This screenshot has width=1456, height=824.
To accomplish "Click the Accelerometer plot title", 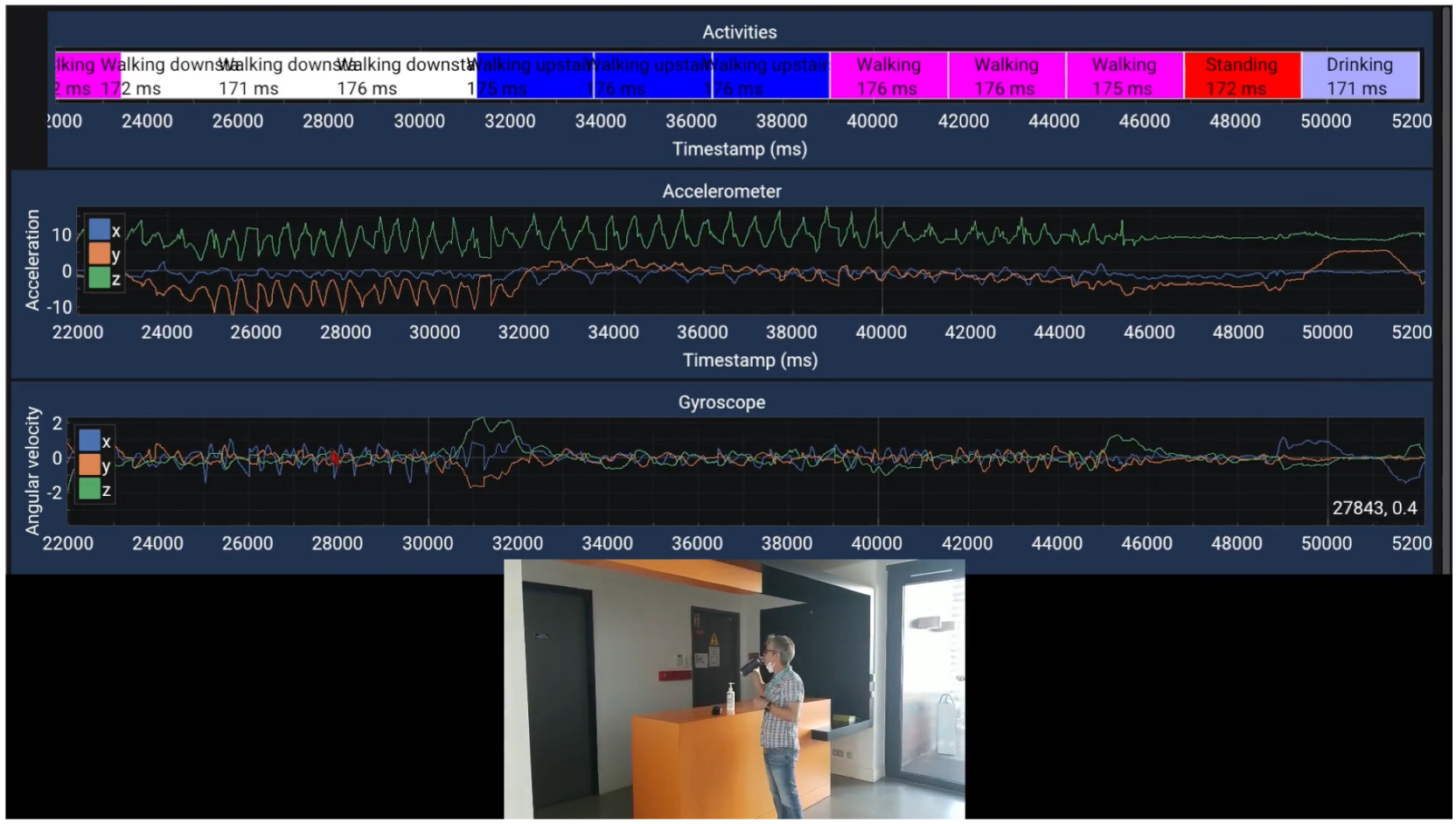I will [721, 192].
